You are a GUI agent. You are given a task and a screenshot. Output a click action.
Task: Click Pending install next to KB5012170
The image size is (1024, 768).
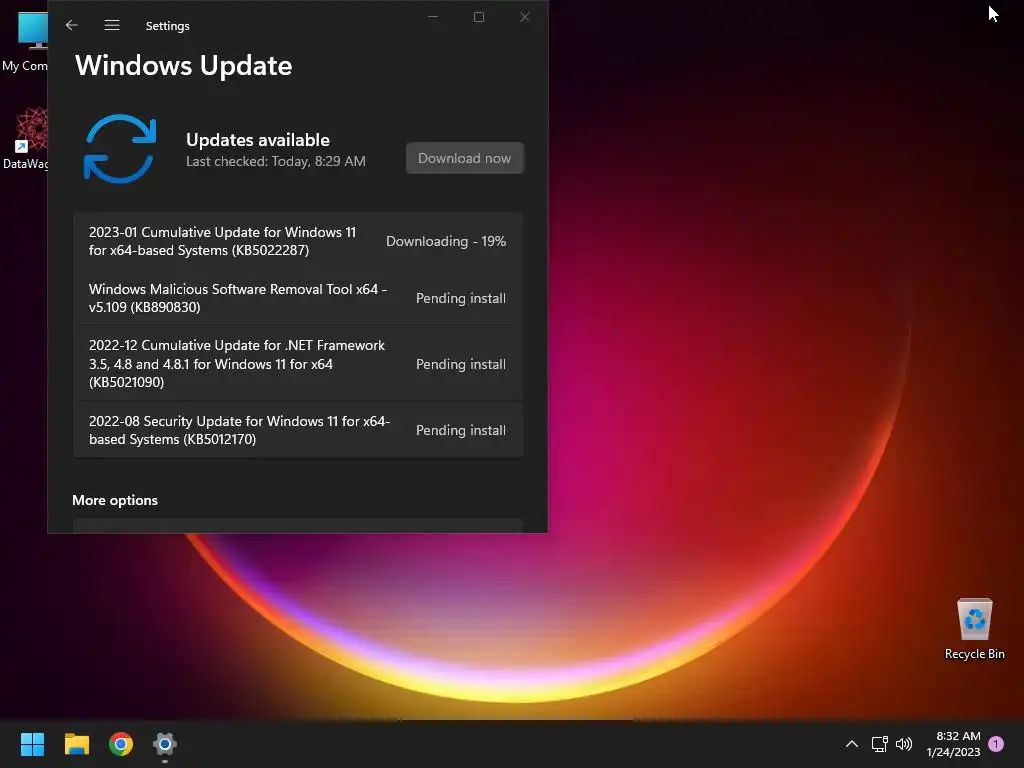(461, 430)
